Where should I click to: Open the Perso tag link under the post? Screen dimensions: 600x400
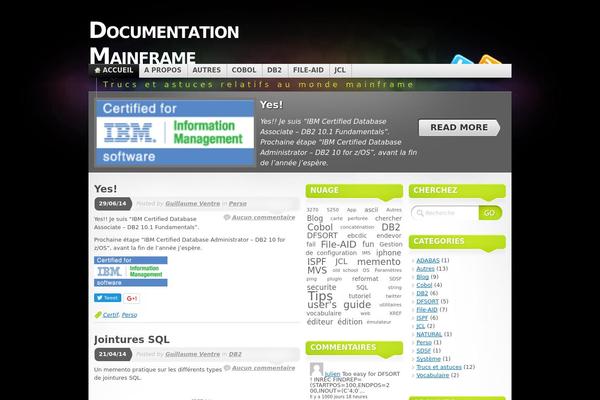coord(129,315)
